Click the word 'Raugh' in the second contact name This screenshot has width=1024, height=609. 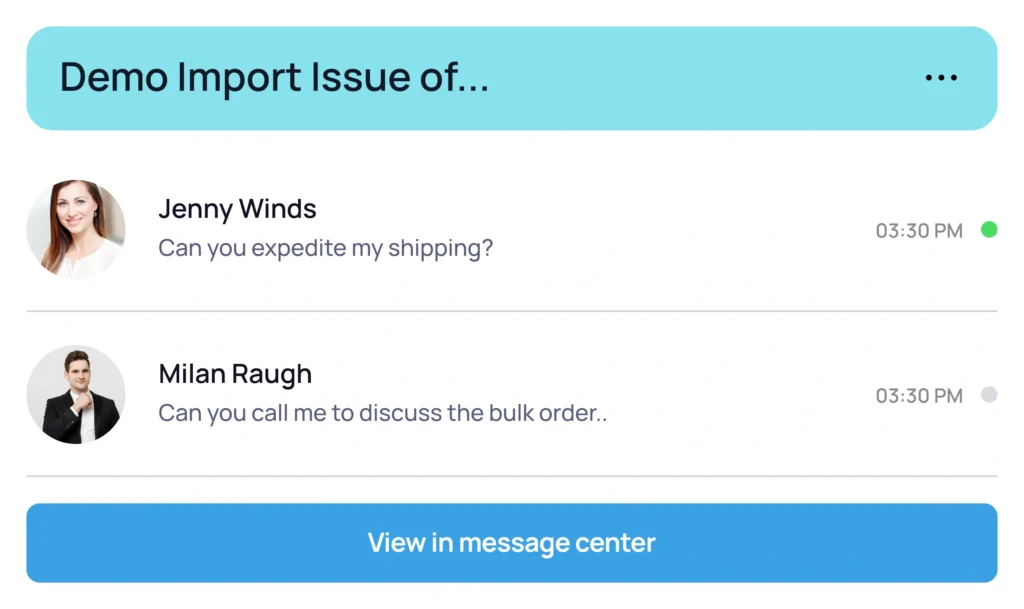click(x=272, y=375)
